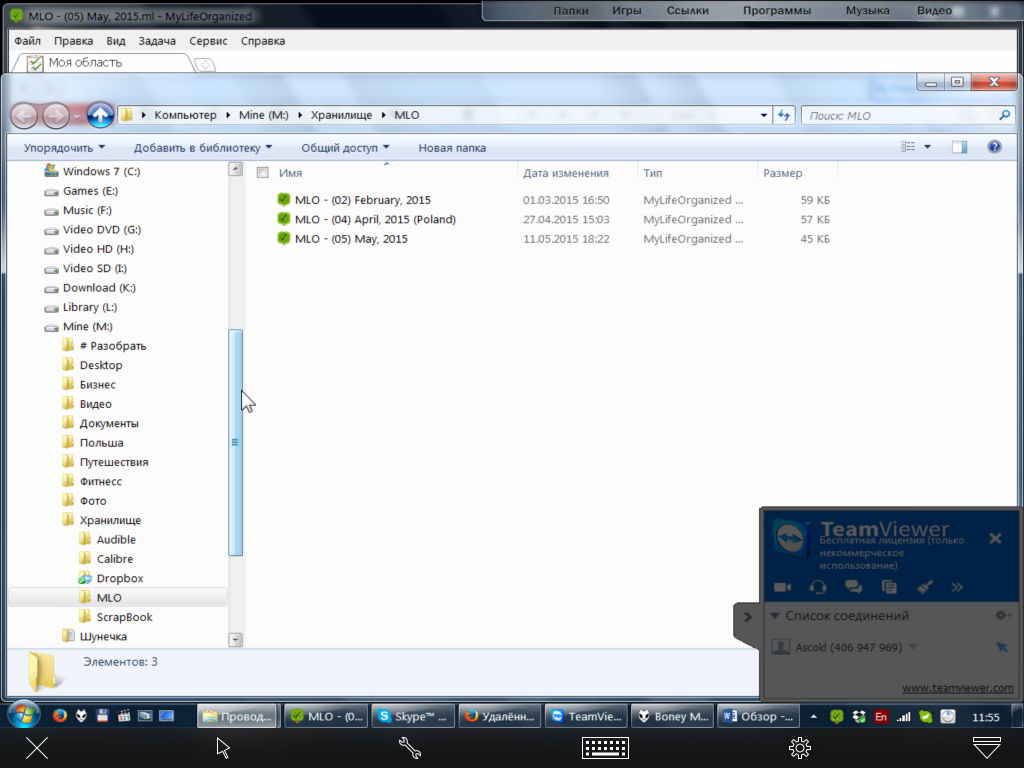Open the TeamViewer file transfer box icon

889,587
